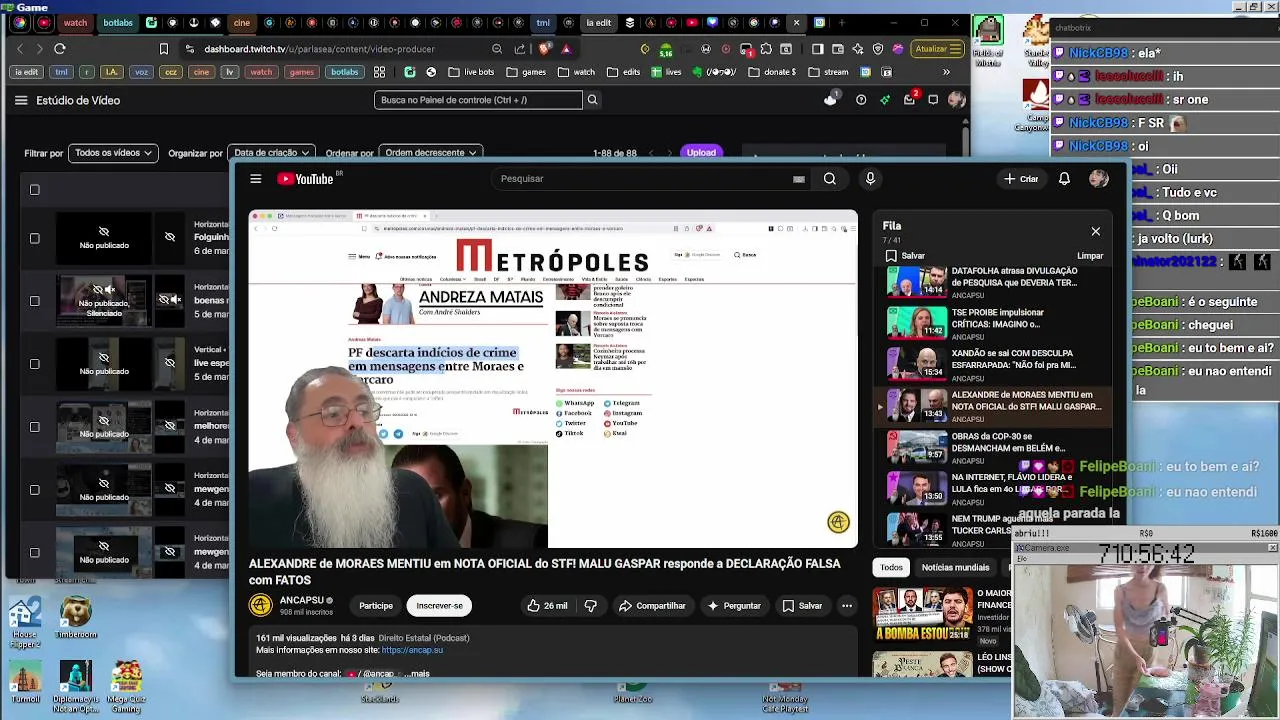1280x720 pixels.
Task: Tick select-all checkbox above Twitch video list
Action: click(35, 190)
